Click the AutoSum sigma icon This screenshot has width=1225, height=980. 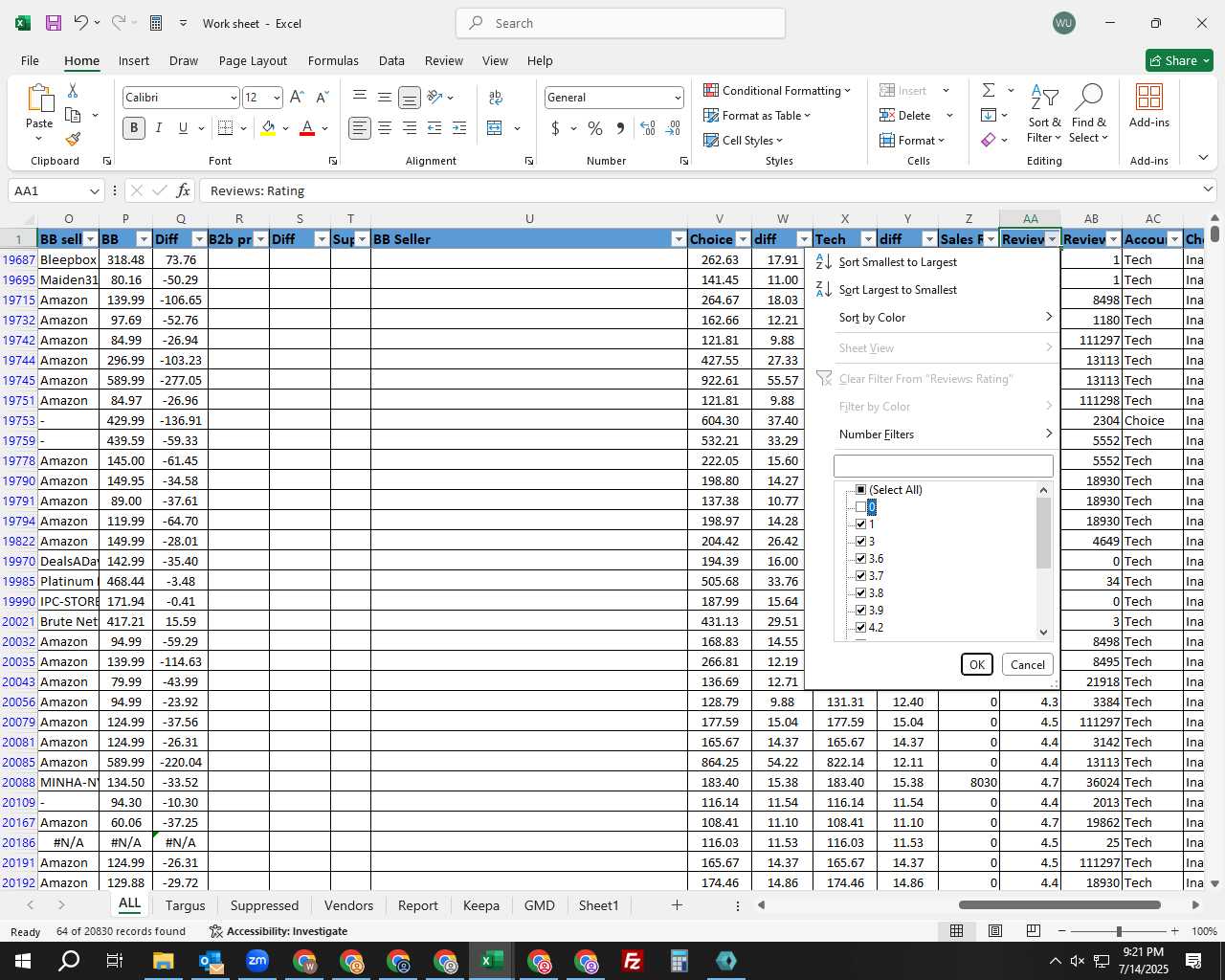989,90
